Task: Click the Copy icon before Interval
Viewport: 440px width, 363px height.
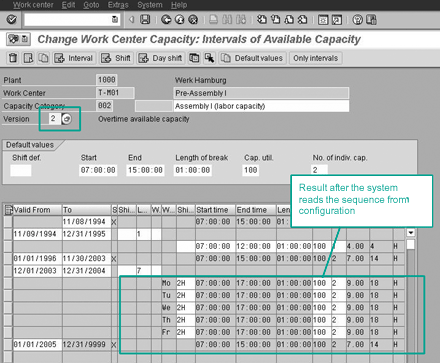Action: (43, 58)
